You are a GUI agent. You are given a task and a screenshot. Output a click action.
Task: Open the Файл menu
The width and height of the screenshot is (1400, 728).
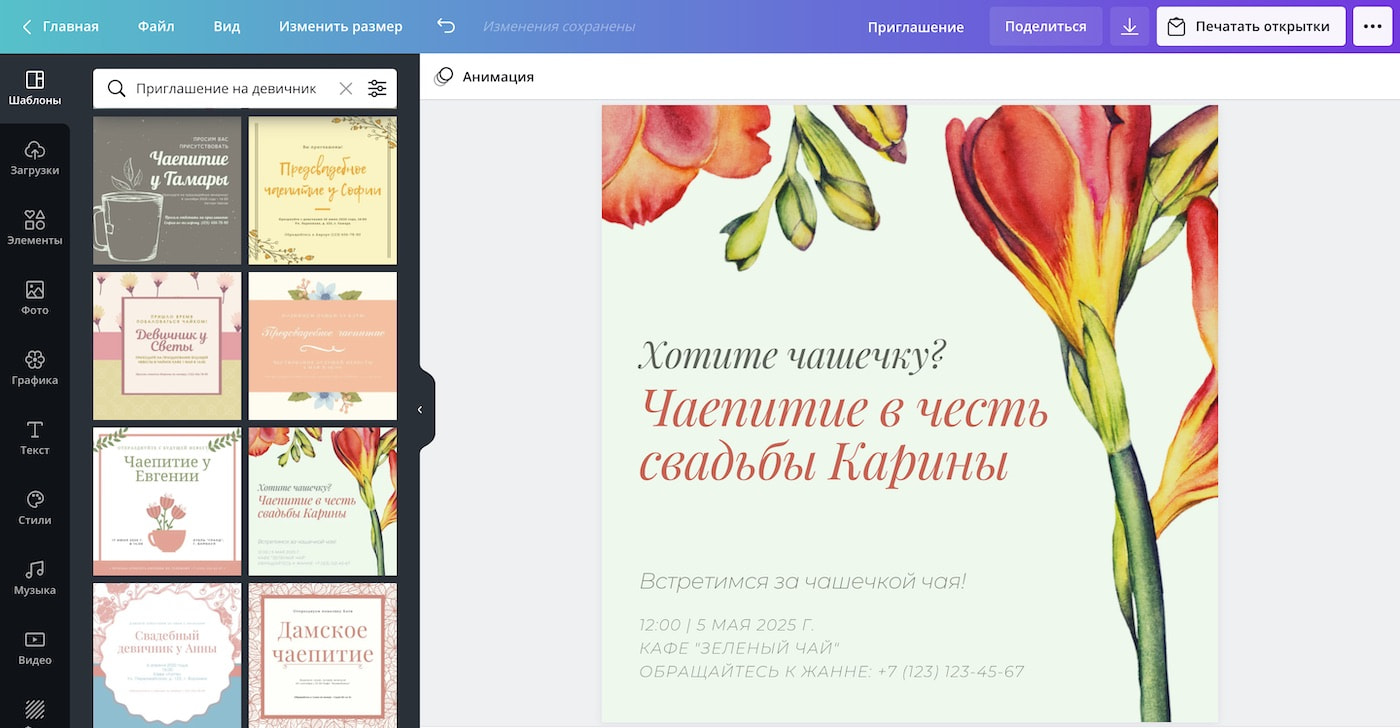coord(156,27)
